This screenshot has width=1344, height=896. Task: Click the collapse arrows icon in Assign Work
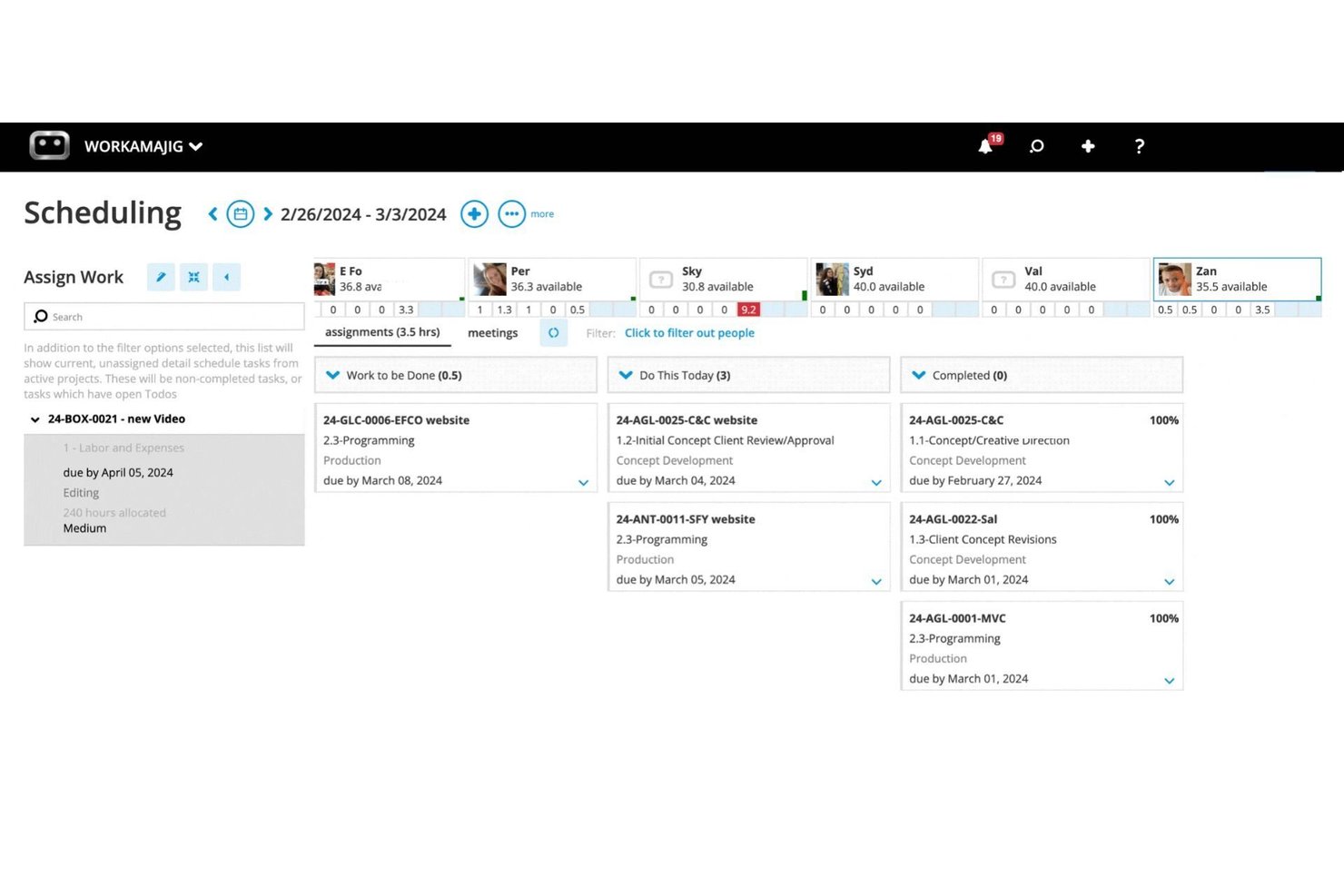pyautogui.click(x=193, y=277)
